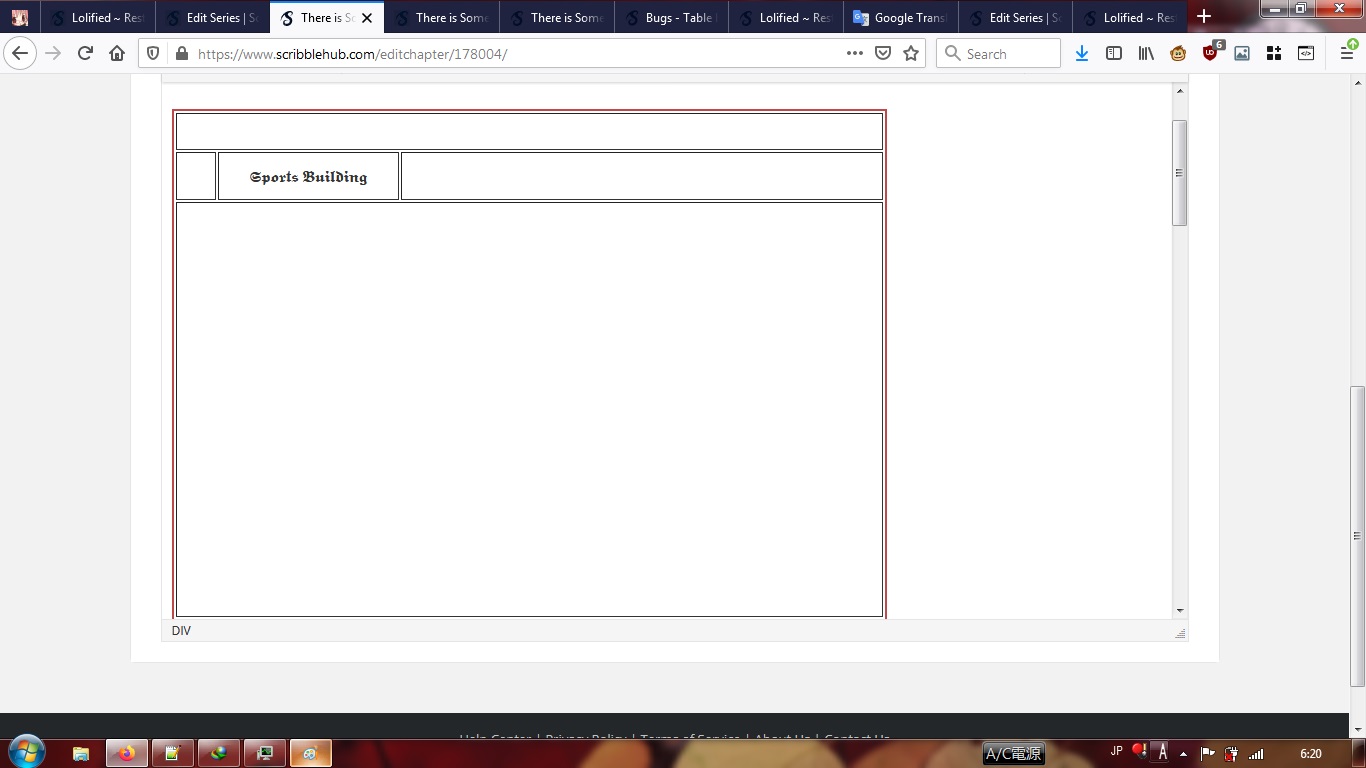This screenshot has width=1366, height=768.
Task: Toggle the sidebar view icon
Action: [x=1114, y=54]
